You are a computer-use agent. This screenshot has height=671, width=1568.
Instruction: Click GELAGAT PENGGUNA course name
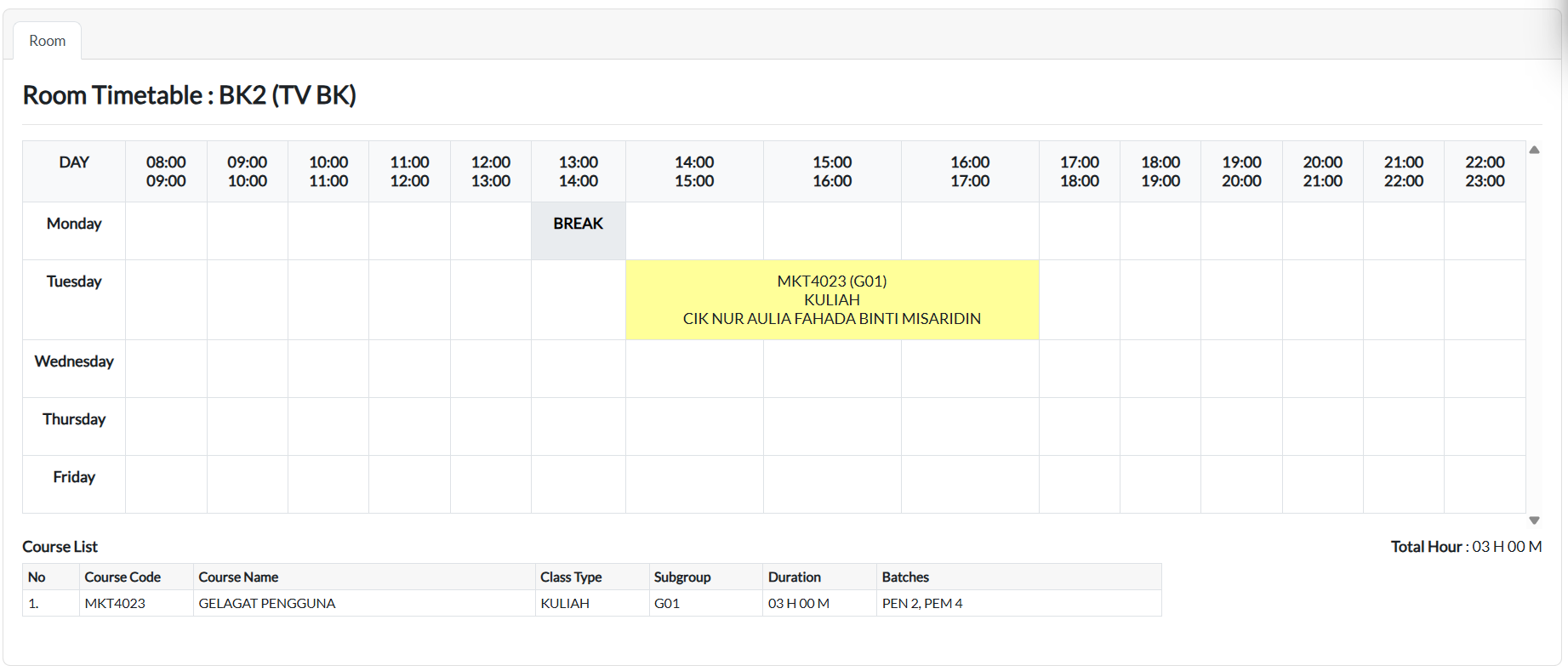pyautogui.click(x=267, y=603)
